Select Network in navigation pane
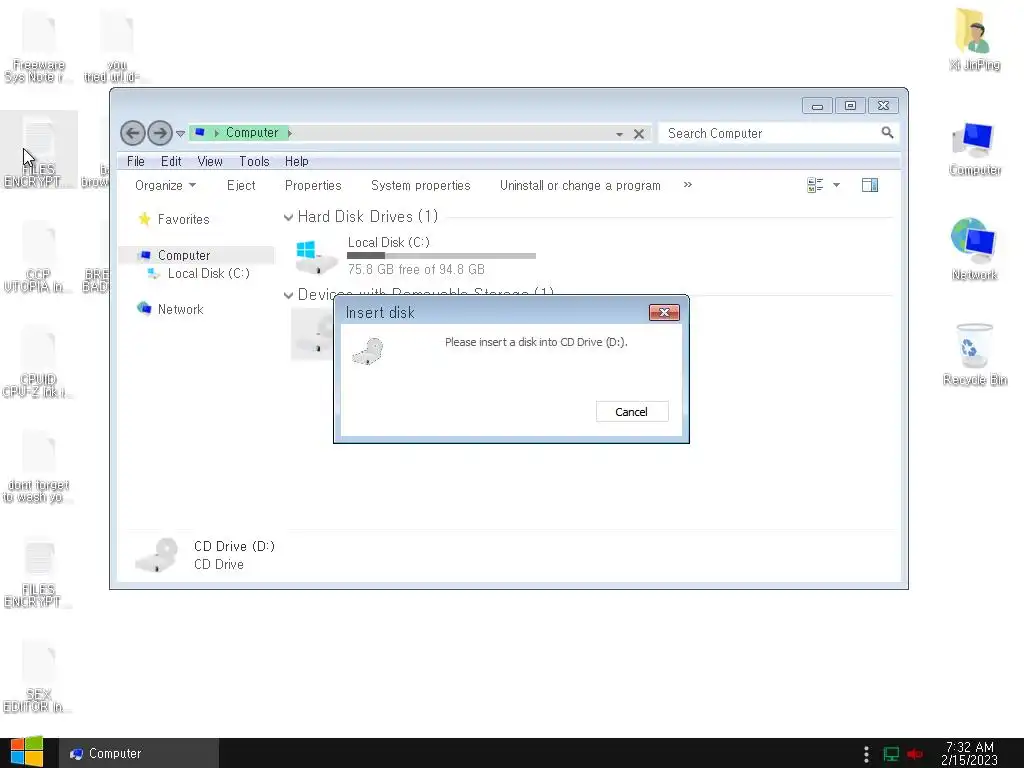 pos(170,309)
